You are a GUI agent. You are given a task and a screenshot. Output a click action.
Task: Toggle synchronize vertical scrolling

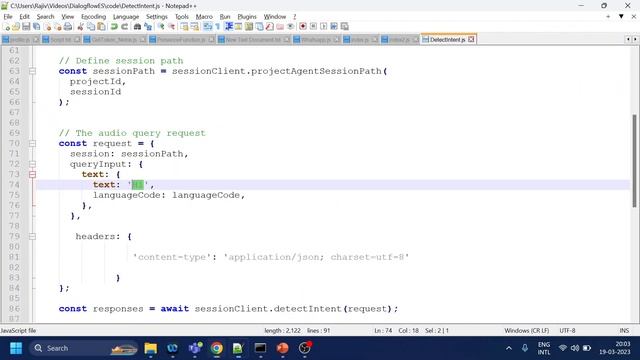click(184, 27)
